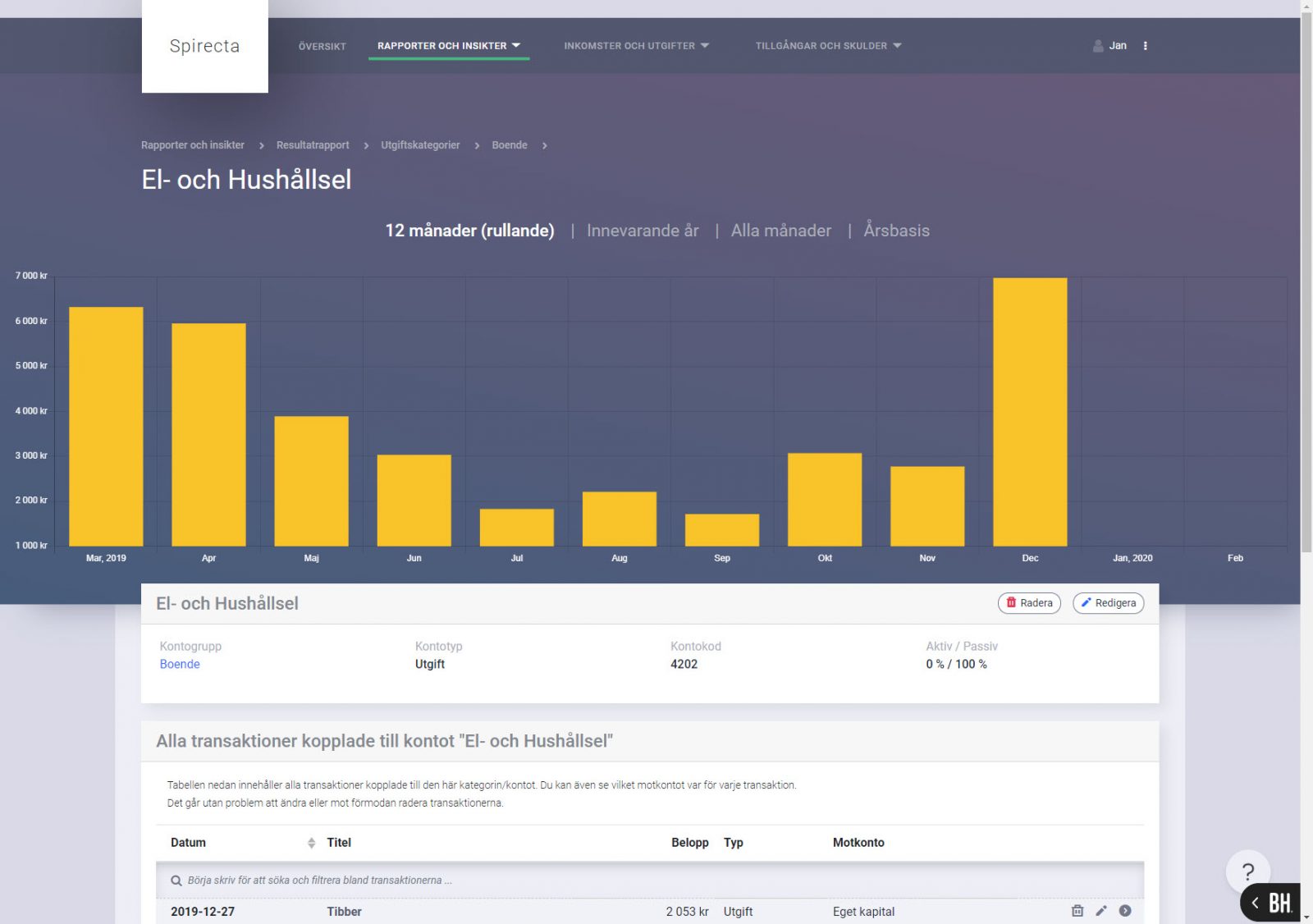Sort transactions by Datum column

(x=311, y=843)
